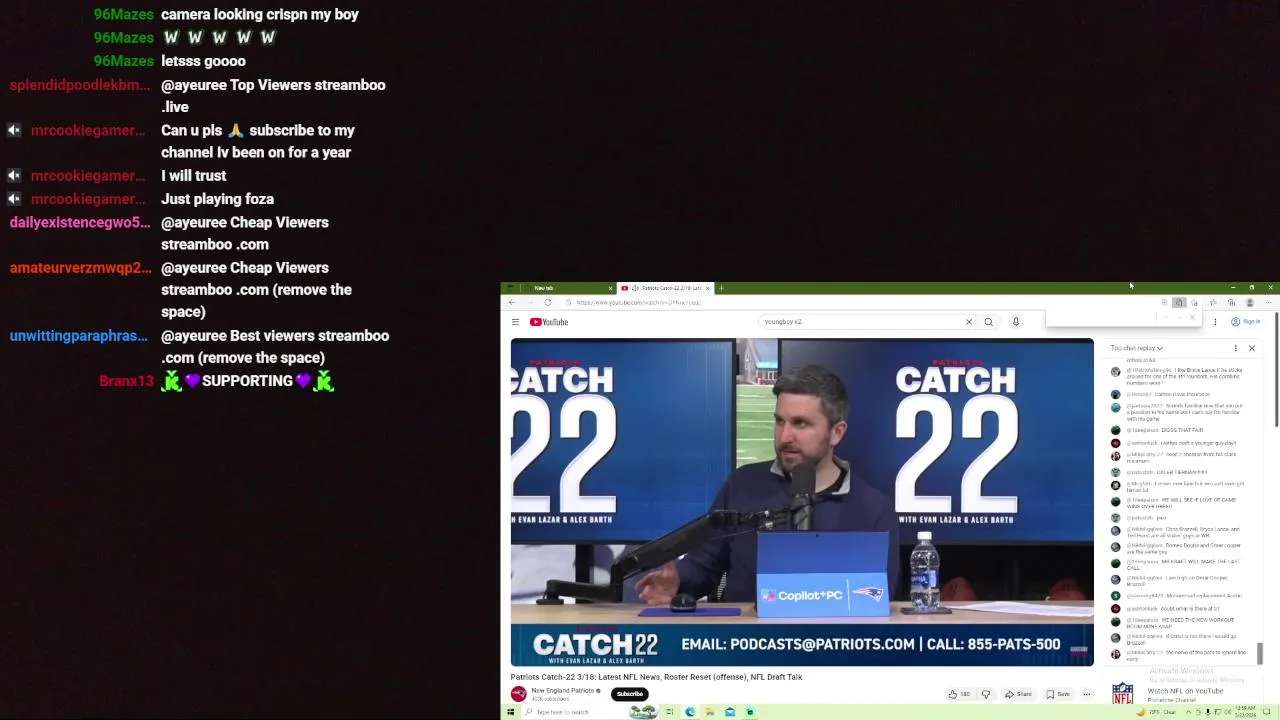Click the browser back arrow
The image size is (1280, 720).
click(x=512, y=302)
